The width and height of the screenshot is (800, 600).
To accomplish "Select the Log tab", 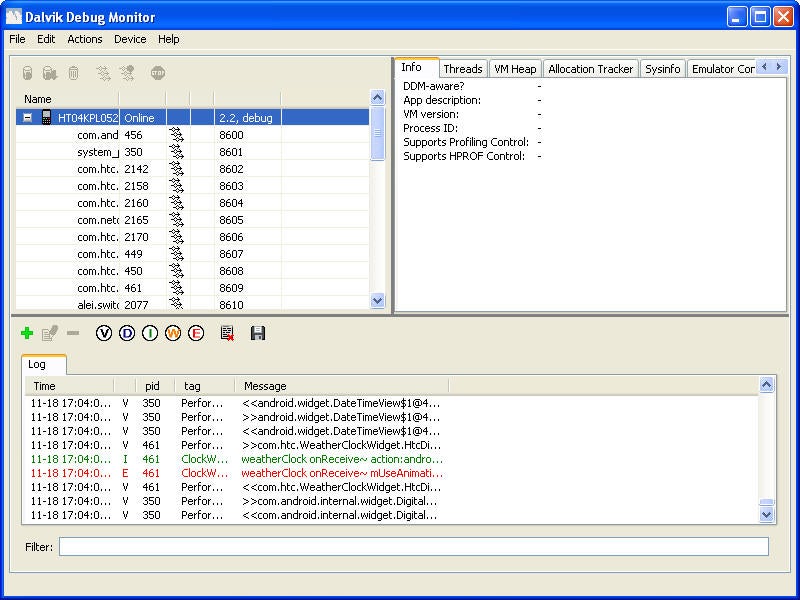I will [x=43, y=364].
